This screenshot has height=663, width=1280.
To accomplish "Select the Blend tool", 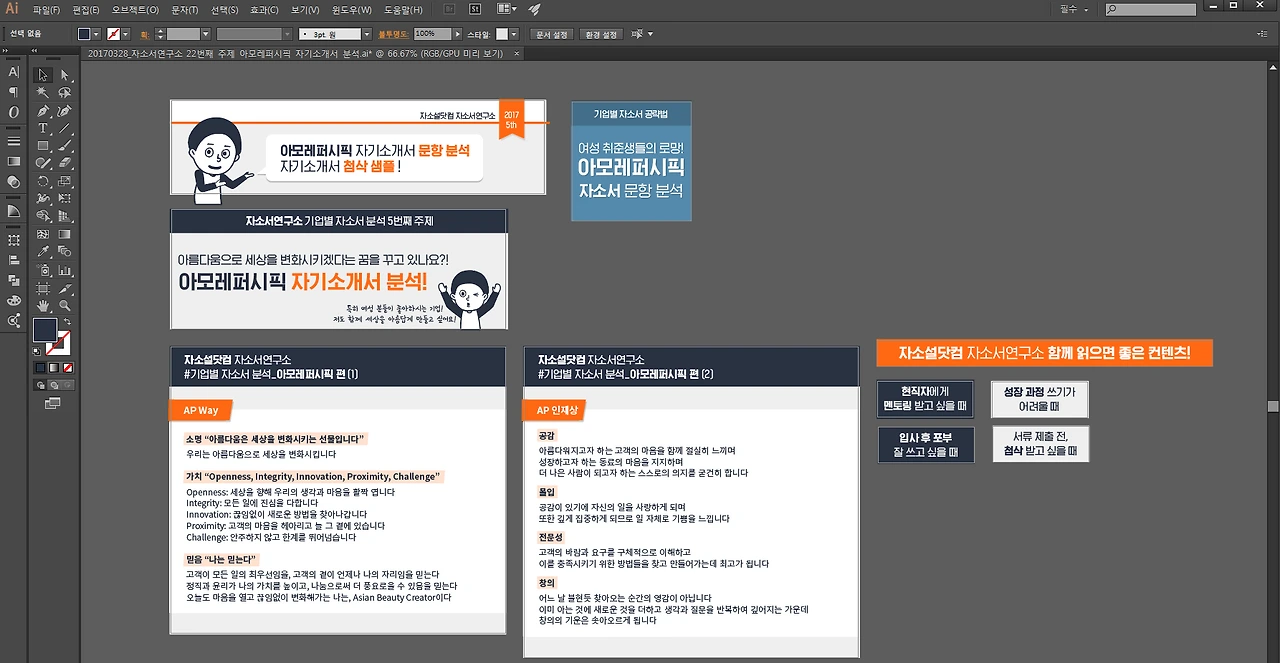I will (65, 252).
